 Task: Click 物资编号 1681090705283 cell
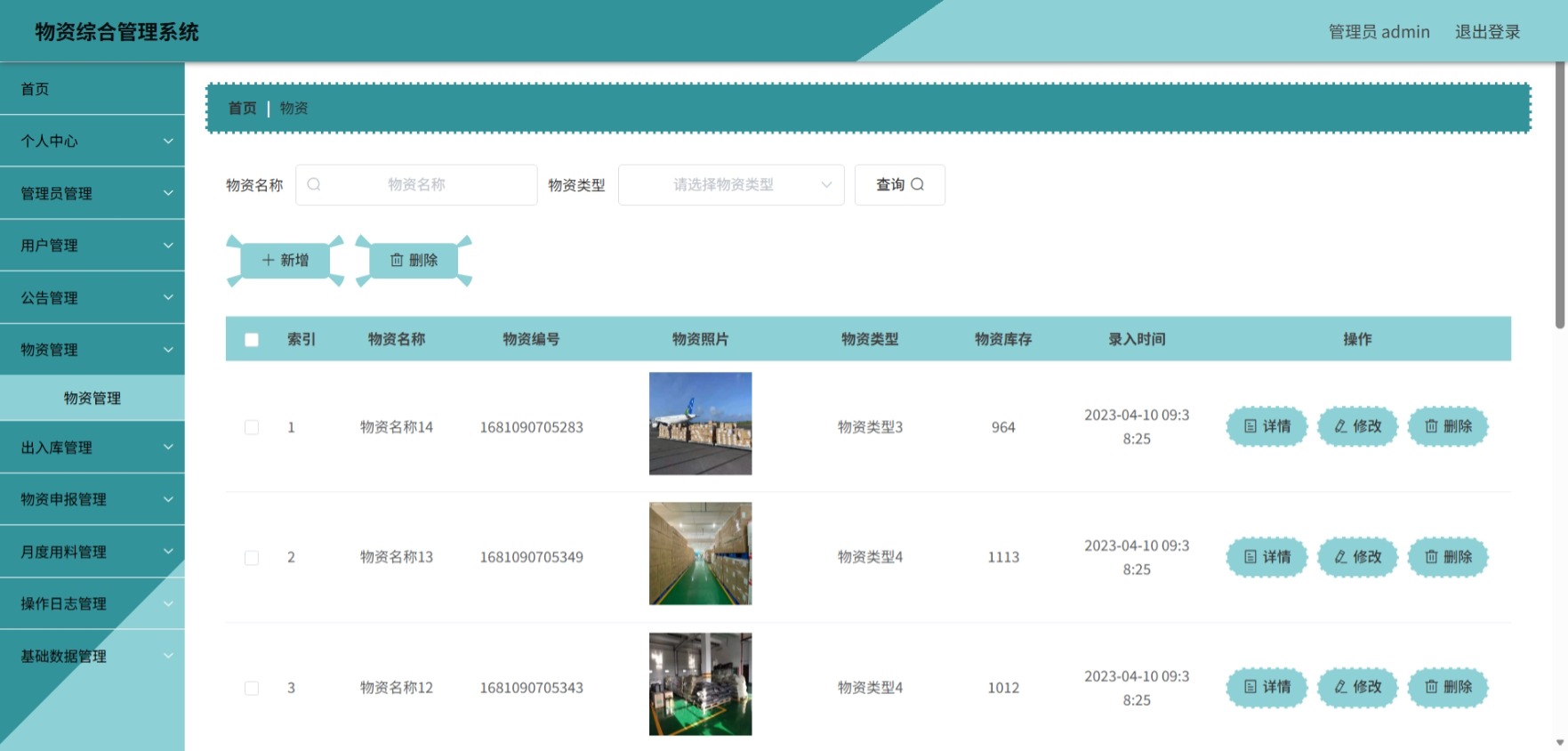[532, 427]
